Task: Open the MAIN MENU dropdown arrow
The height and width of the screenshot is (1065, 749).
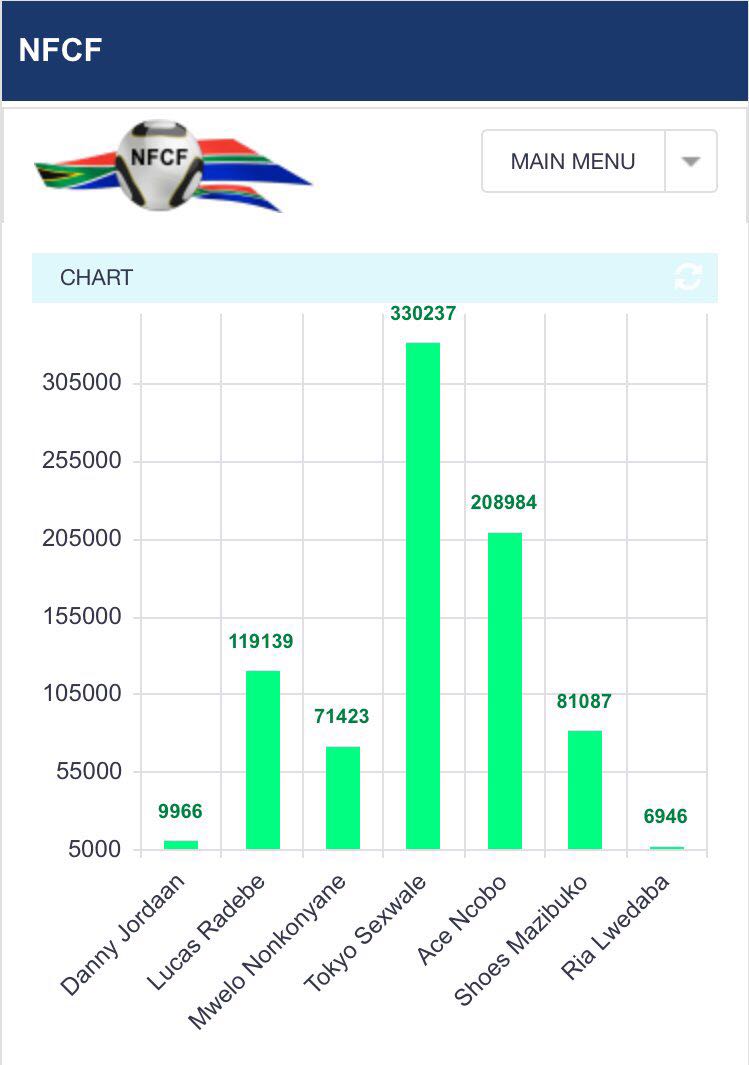Action: pos(691,162)
